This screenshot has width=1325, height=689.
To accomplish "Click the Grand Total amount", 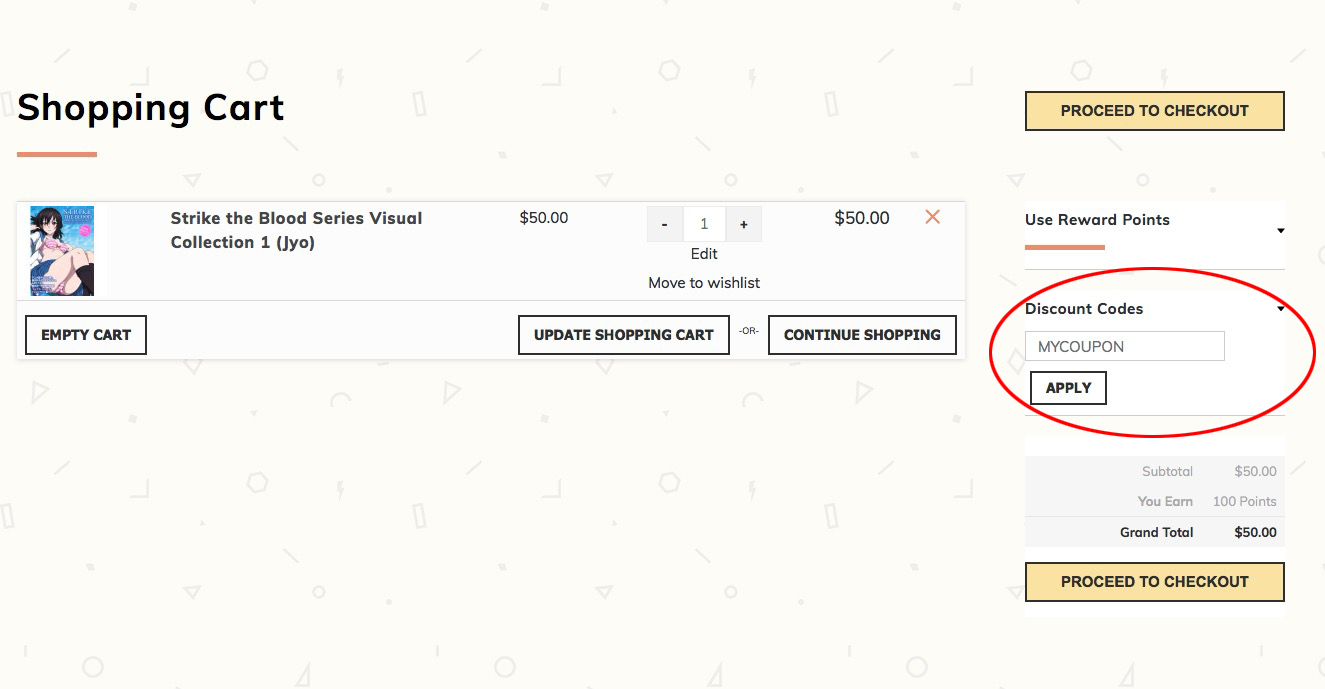I will [1255, 532].
